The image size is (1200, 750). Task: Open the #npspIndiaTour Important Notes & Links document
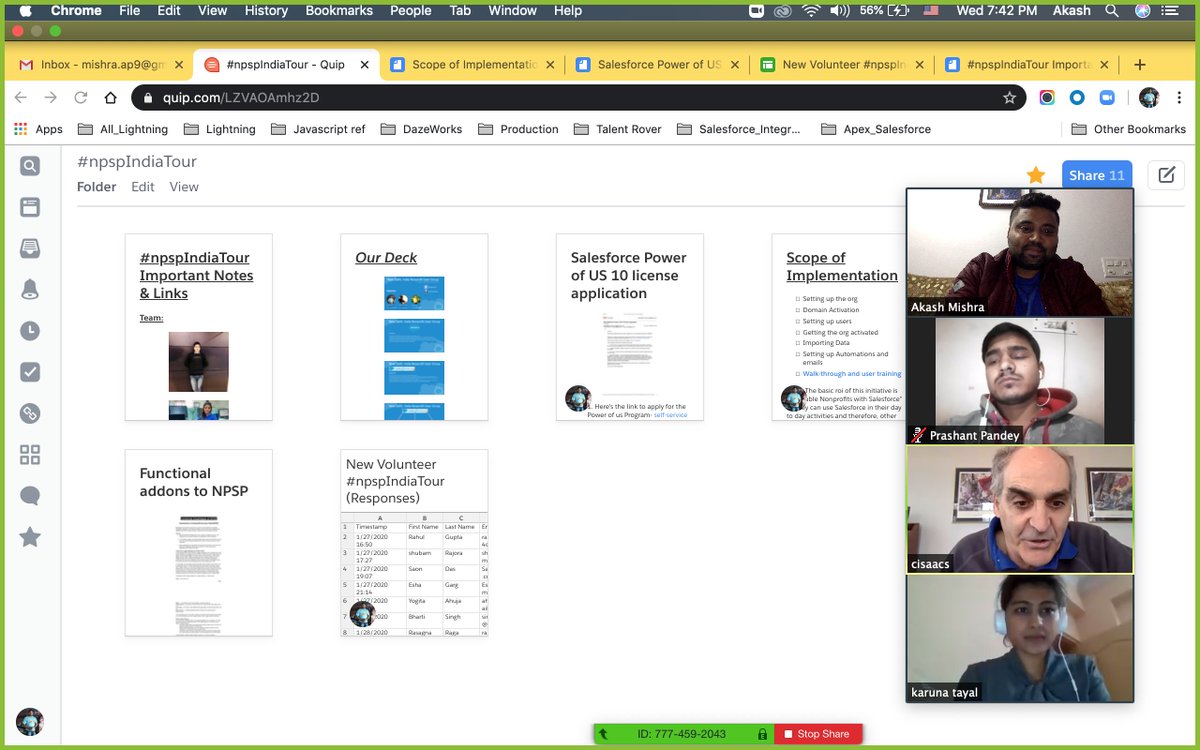(x=198, y=327)
